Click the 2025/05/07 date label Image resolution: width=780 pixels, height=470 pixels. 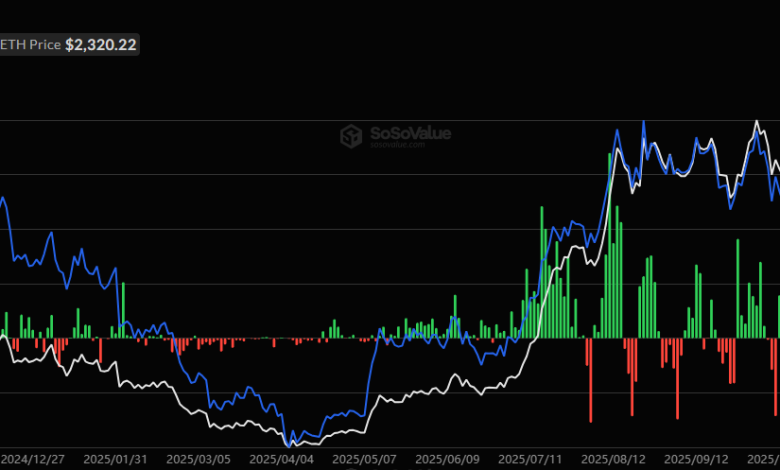pos(366,458)
